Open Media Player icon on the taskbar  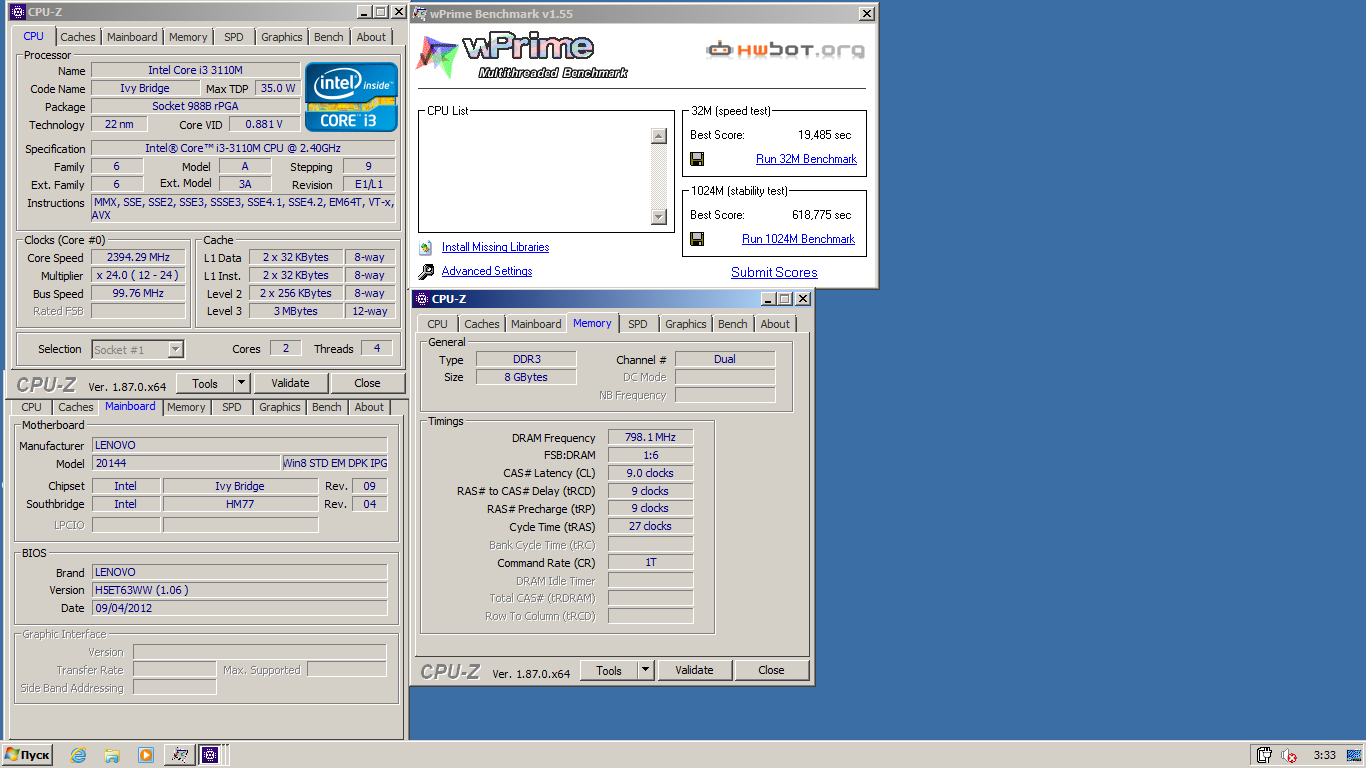tap(146, 755)
